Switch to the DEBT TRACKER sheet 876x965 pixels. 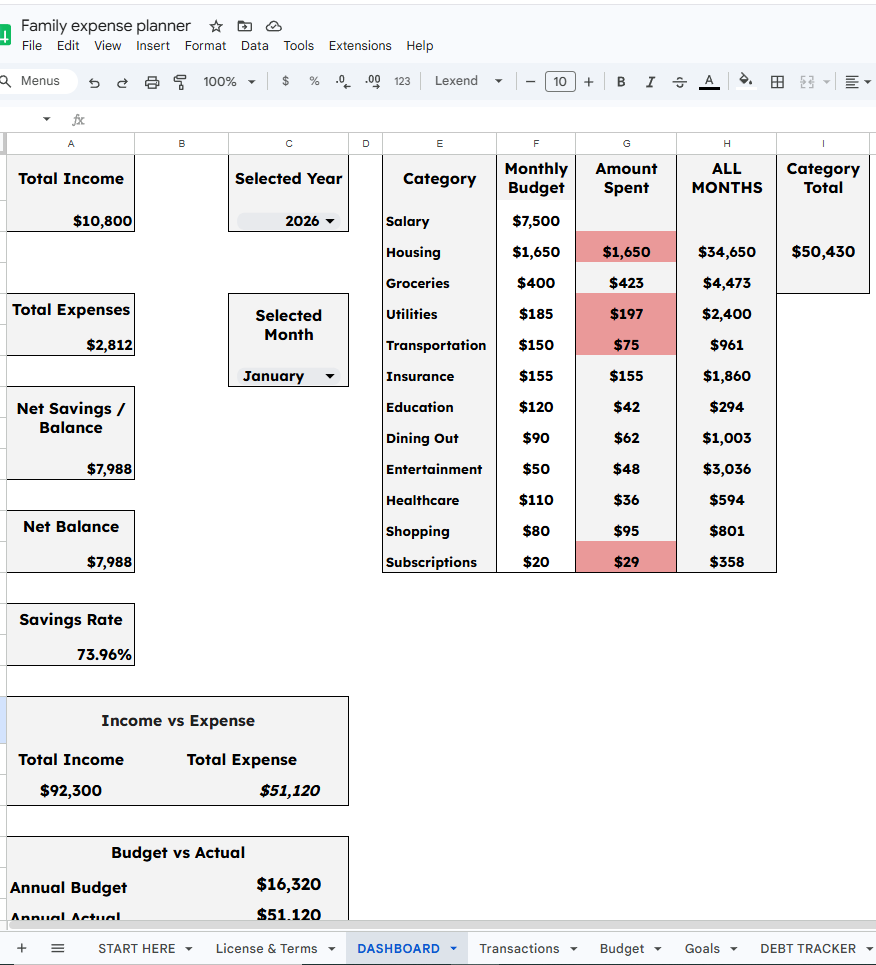tap(808, 948)
